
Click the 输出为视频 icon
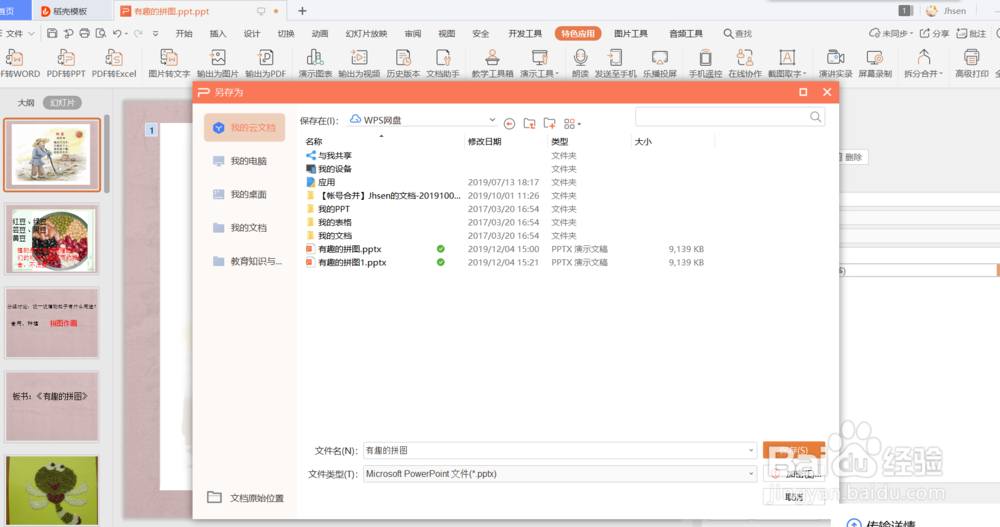pyautogui.click(x=359, y=58)
